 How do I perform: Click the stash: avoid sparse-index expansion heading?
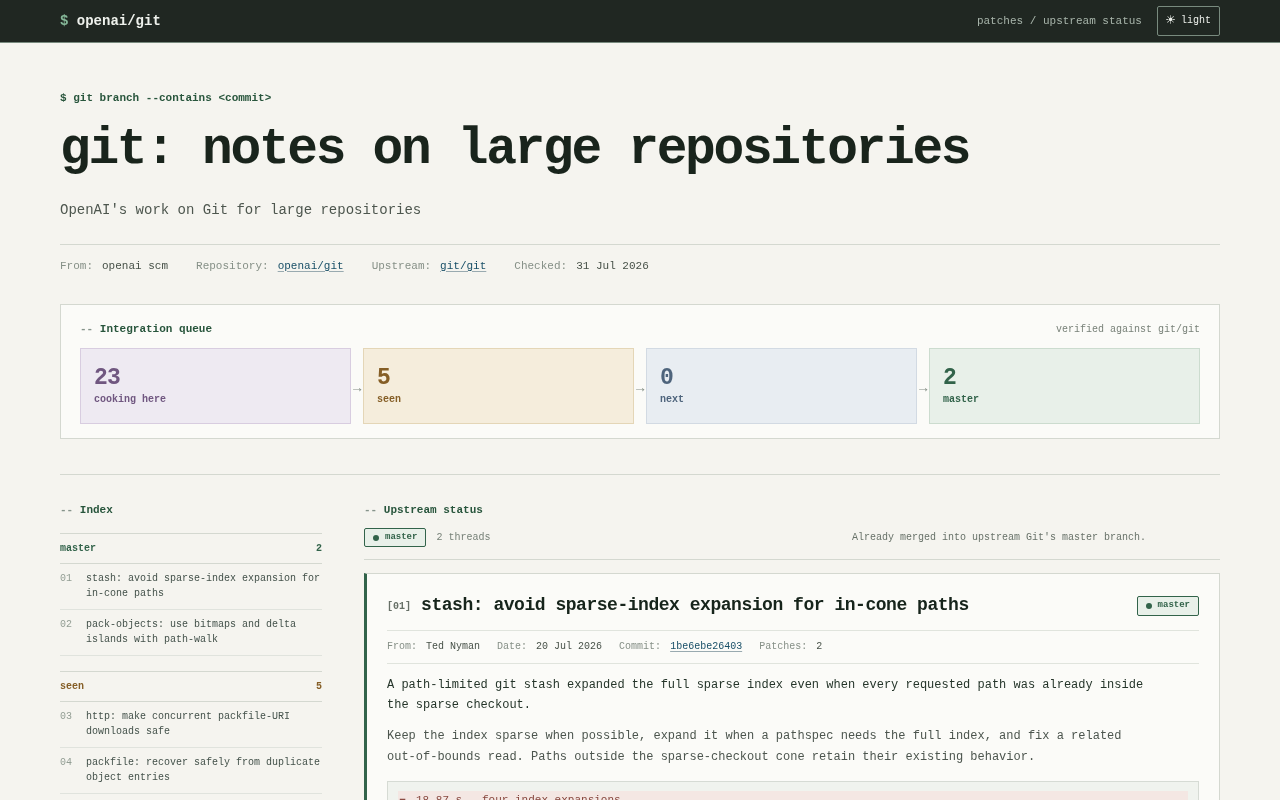[695, 605]
